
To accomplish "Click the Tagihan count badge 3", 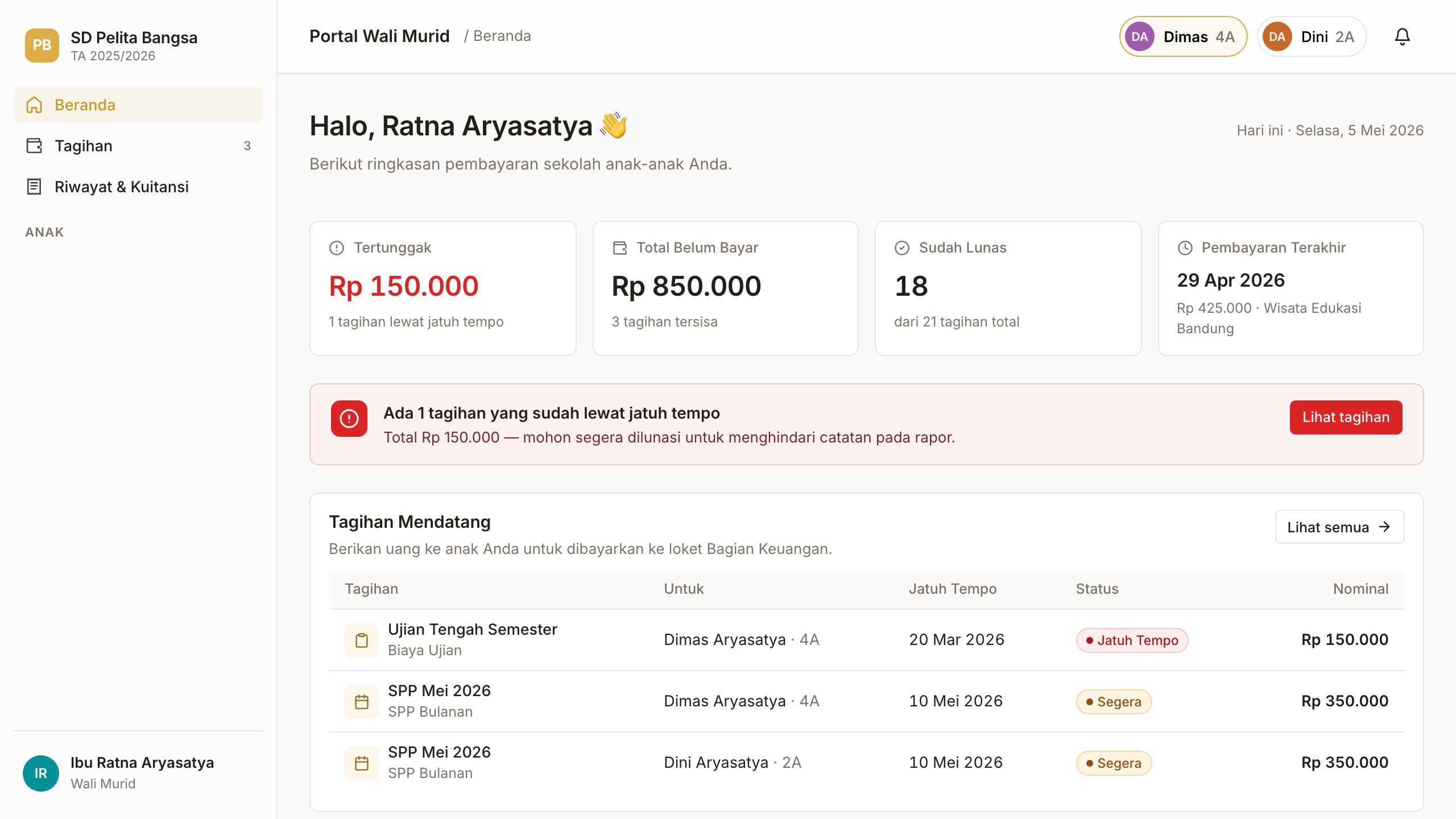I will [247, 146].
